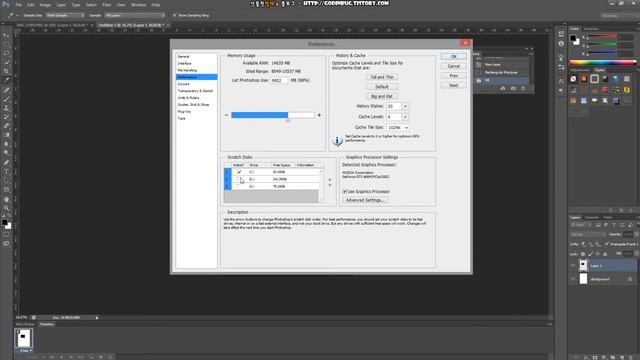Image resolution: width=640 pixels, height=360 pixels.
Task: Open the Image menu
Action: click(45, 5)
